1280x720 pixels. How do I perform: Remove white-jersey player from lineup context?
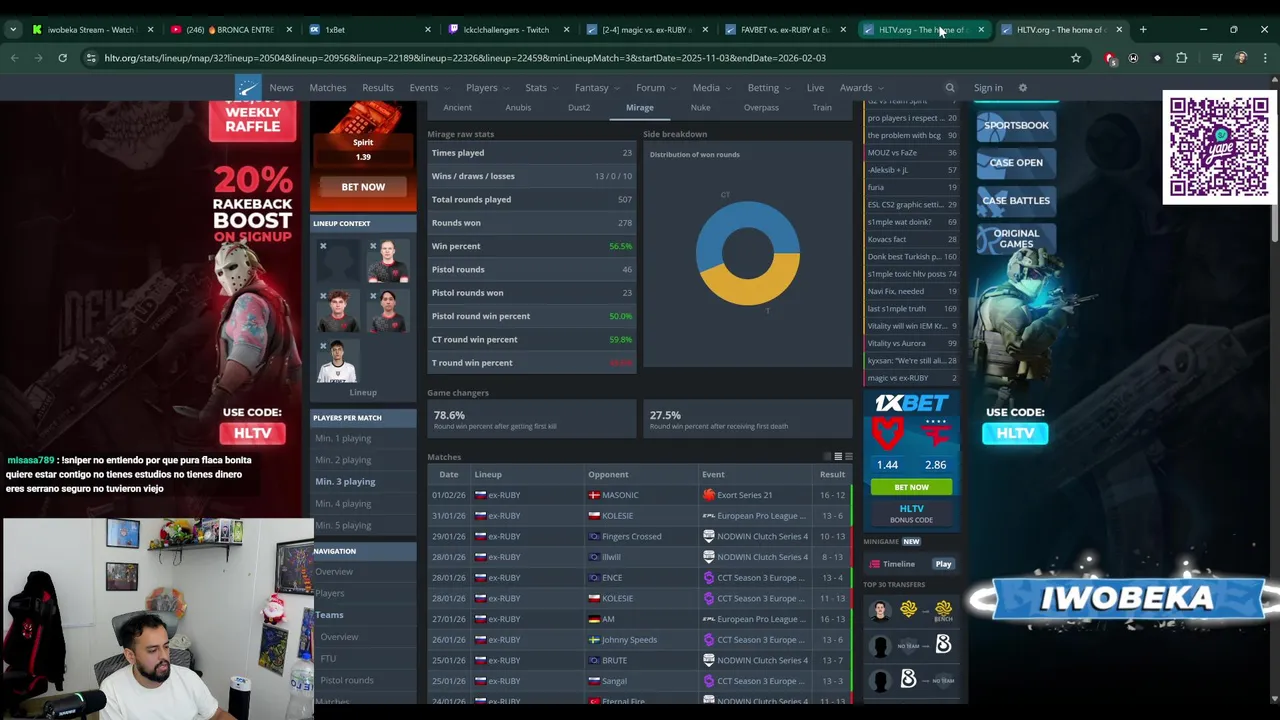click(323, 346)
